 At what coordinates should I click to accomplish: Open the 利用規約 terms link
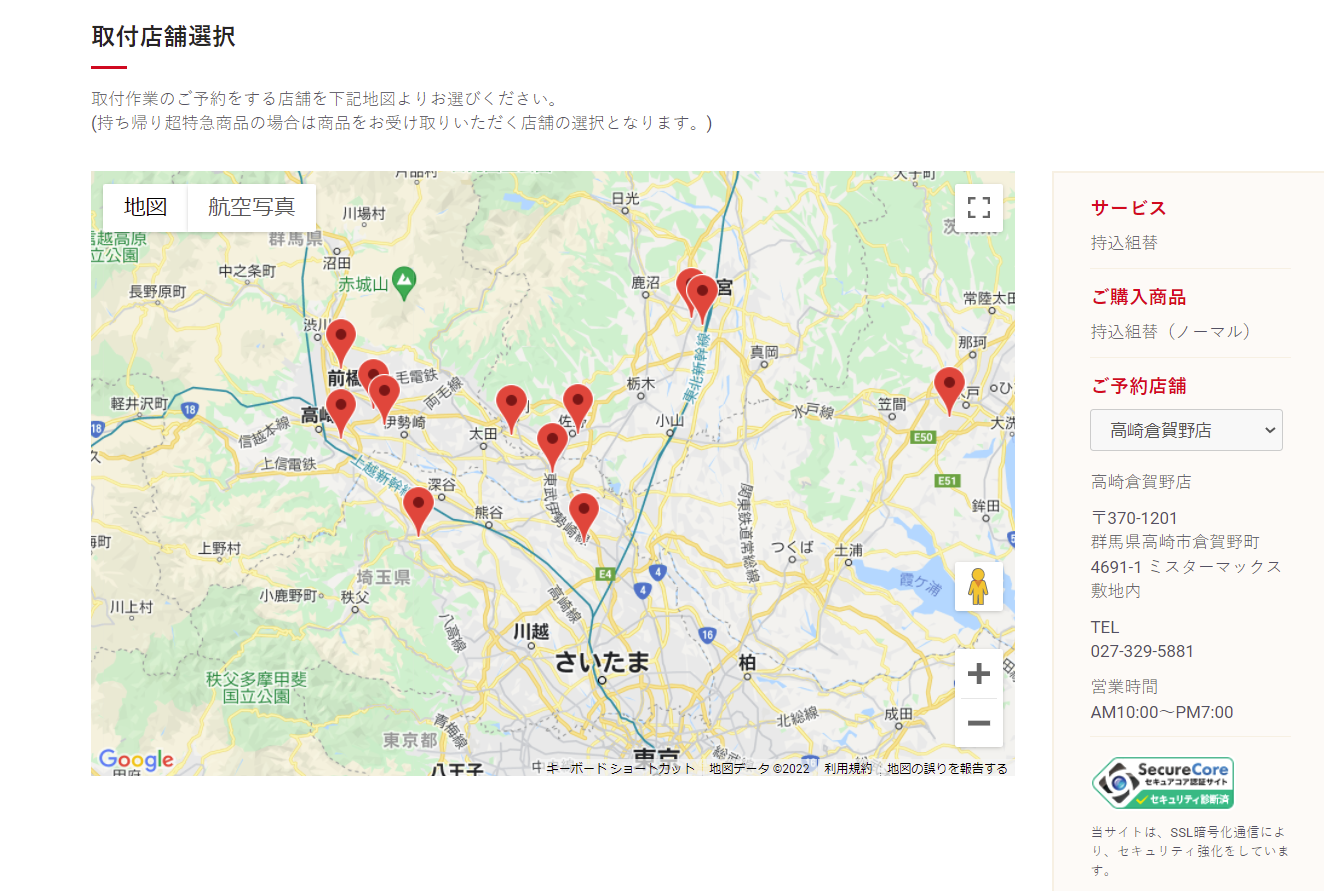pyautogui.click(x=847, y=768)
